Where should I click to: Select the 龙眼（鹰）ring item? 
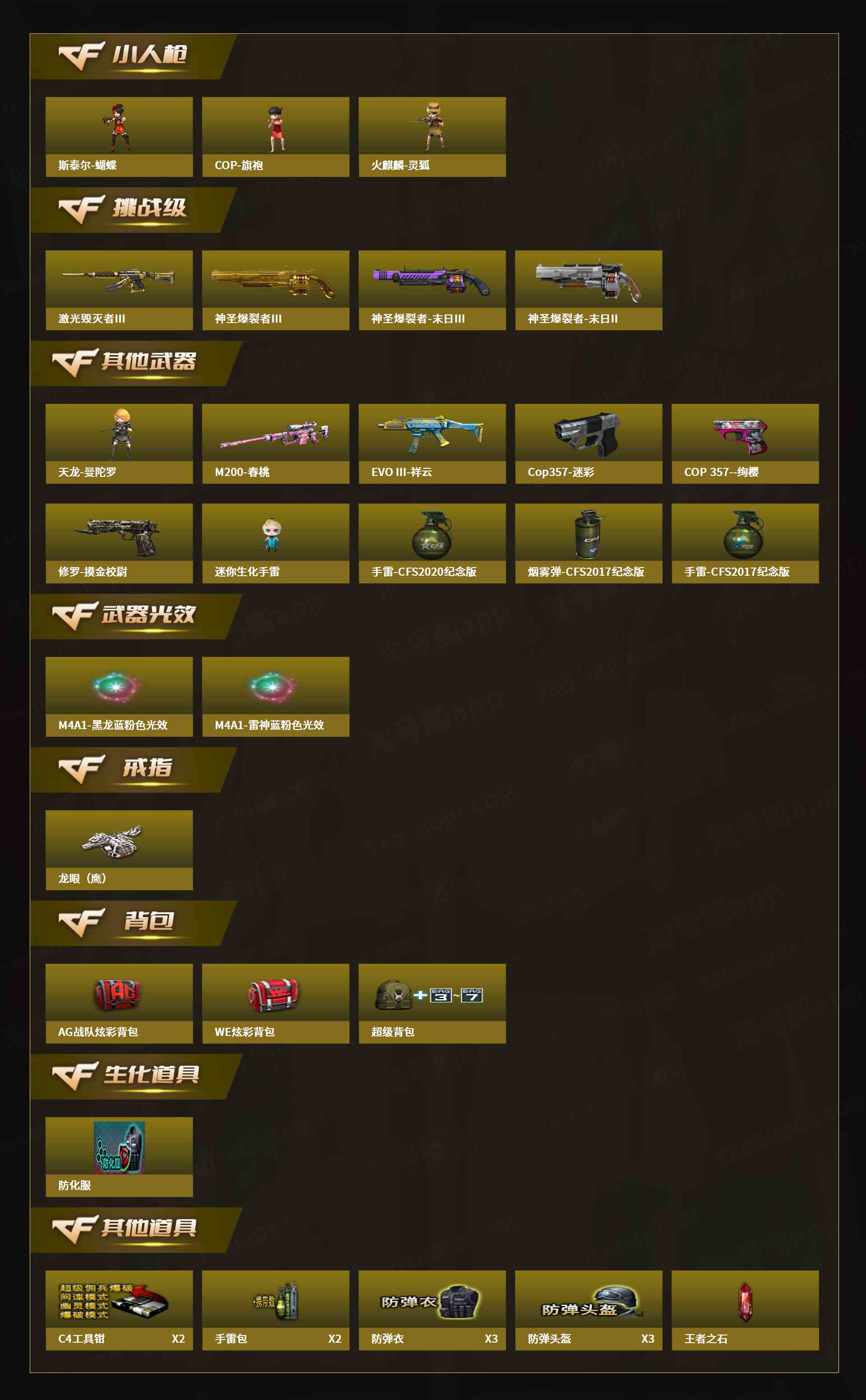(119, 850)
